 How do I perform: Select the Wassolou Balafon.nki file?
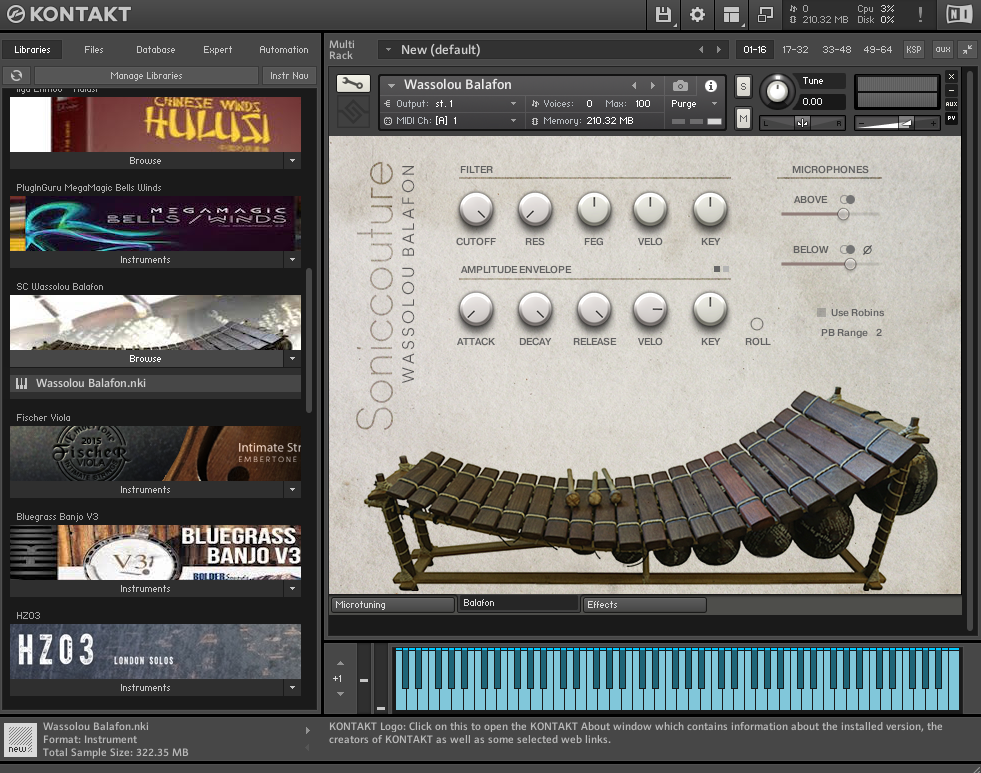pos(155,383)
